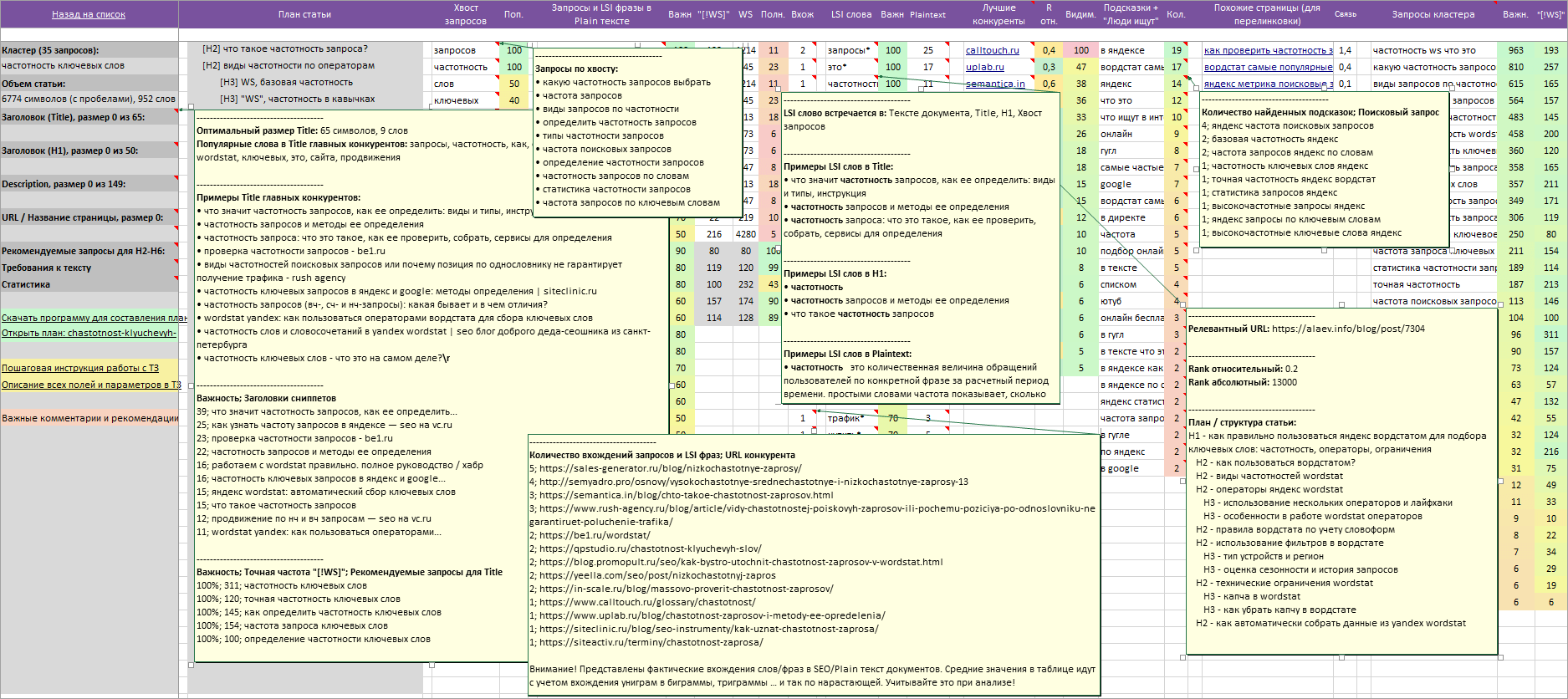Select '[H3] WS, базовая частотность' plan row
The height and width of the screenshot is (699, 1568).
click(x=304, y=82)
